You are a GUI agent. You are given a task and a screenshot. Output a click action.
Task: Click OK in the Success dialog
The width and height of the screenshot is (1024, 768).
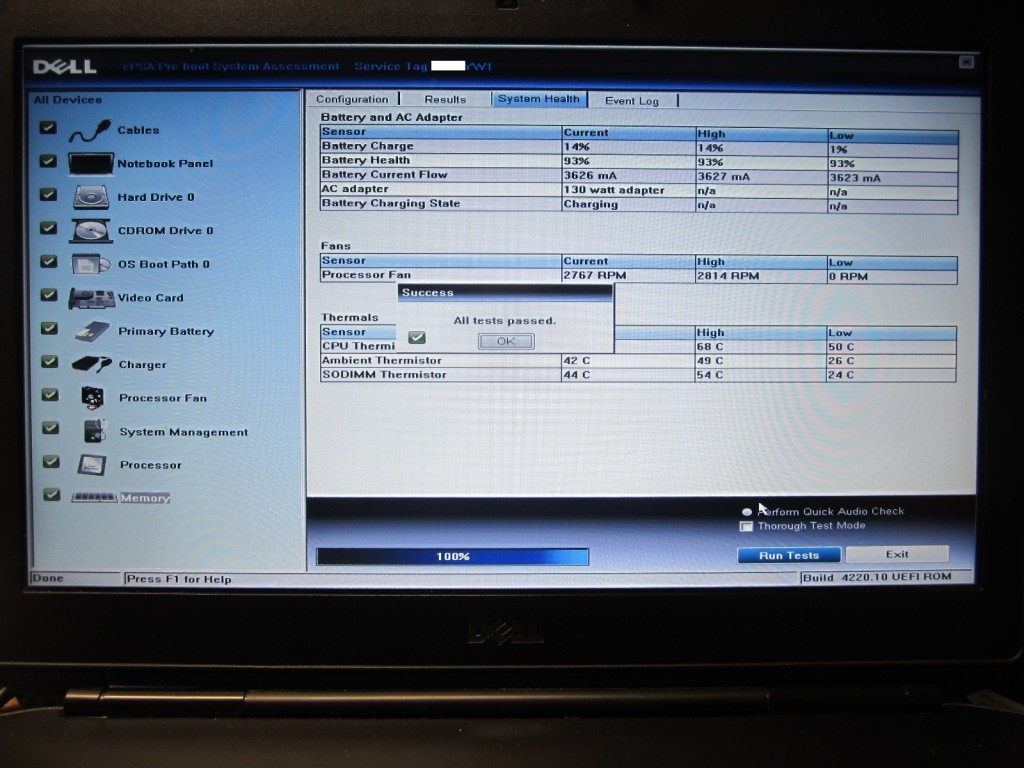(506, 341)
